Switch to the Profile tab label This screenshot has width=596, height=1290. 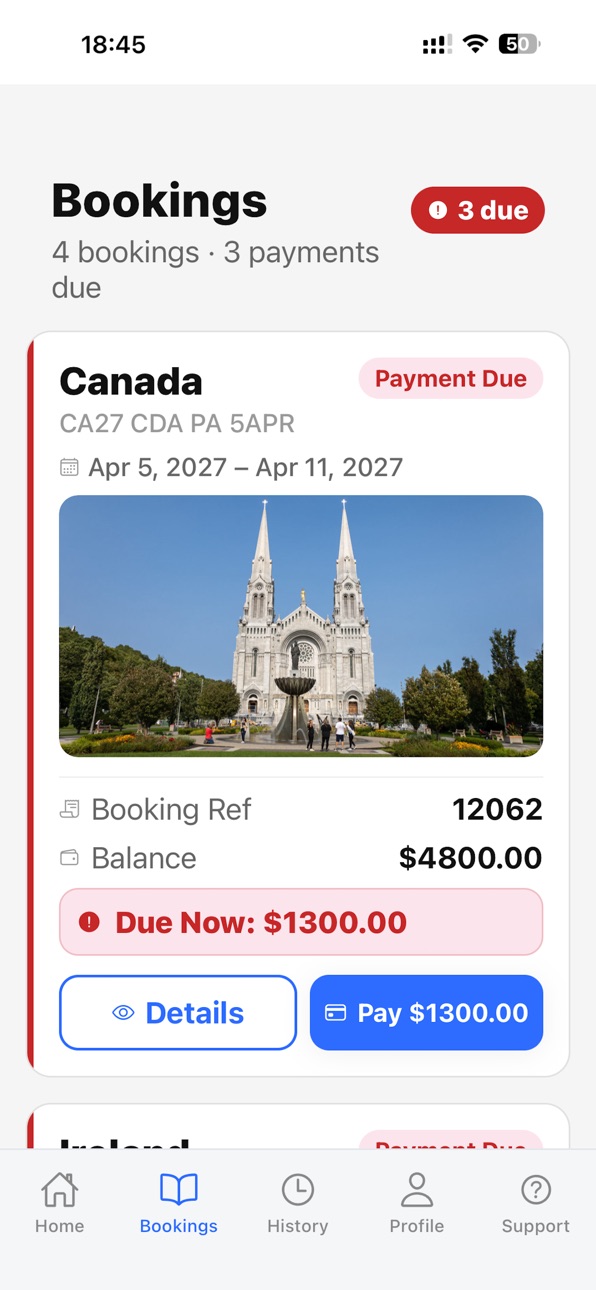pos(417,1226)
